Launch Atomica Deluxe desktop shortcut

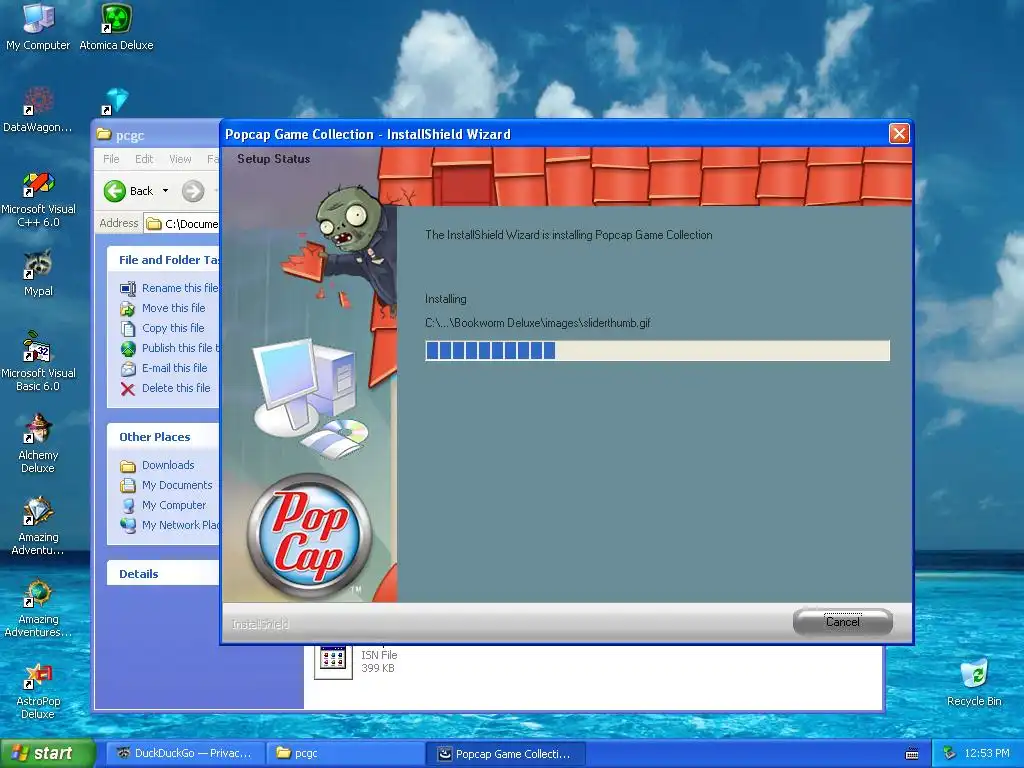(116, 26)
